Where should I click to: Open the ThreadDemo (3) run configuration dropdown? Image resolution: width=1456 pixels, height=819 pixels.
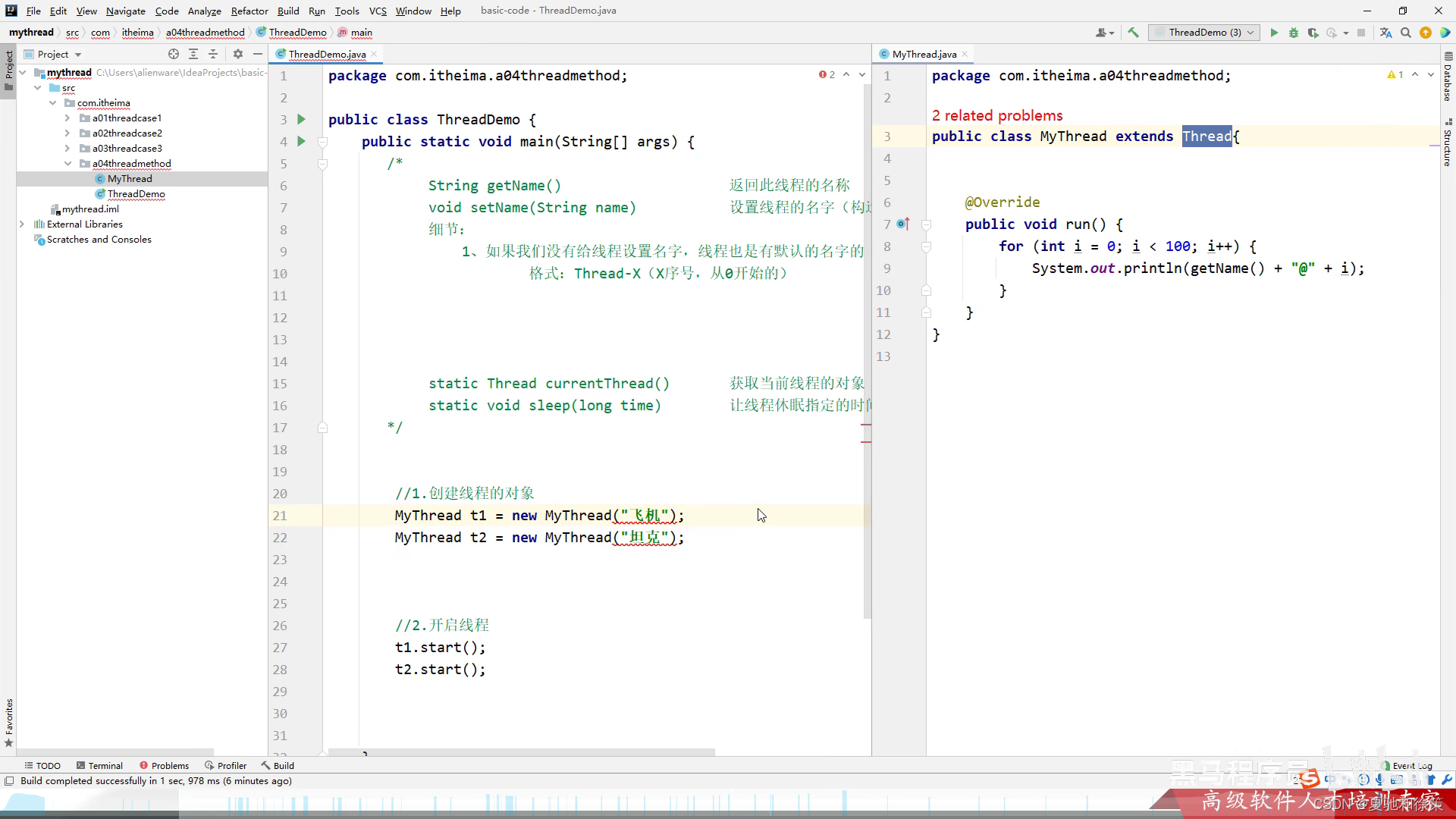pyautogui.click(x=1204, y=33)
